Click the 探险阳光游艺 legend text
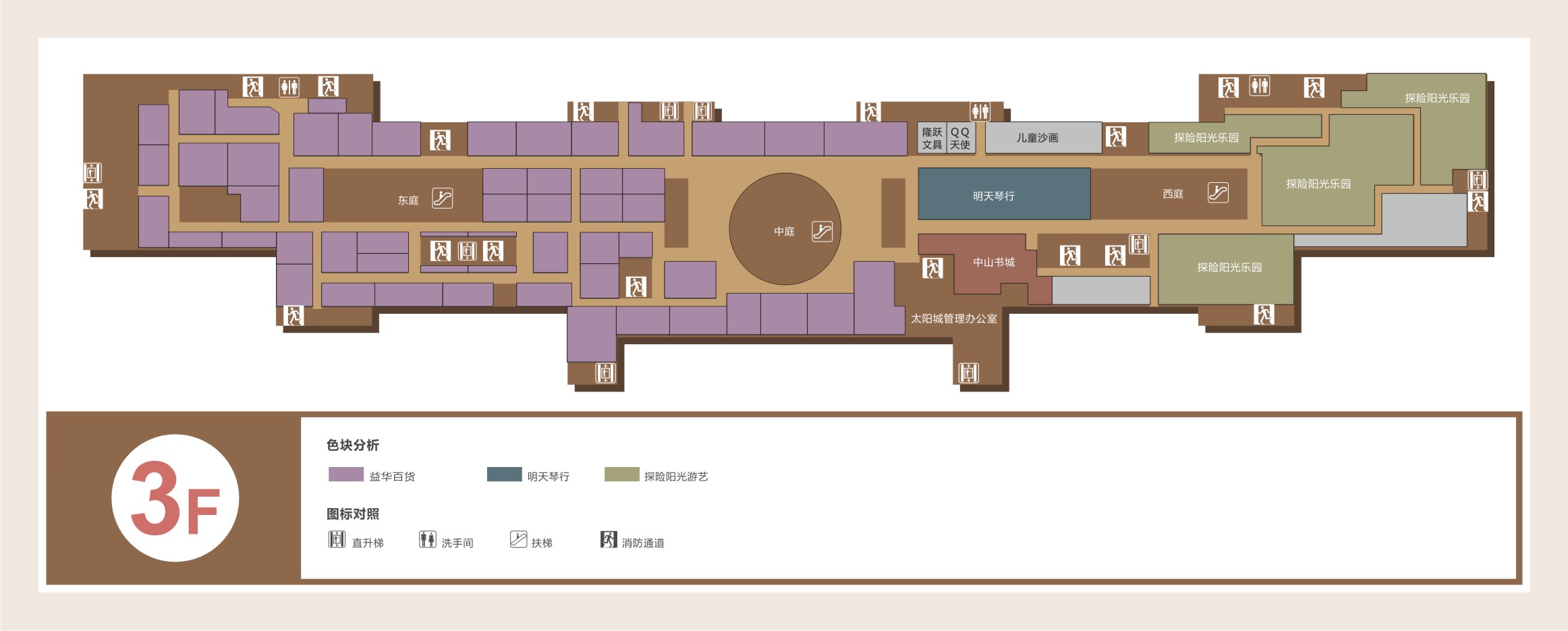Screen dimensions: 1568x631 pos(676,476)
